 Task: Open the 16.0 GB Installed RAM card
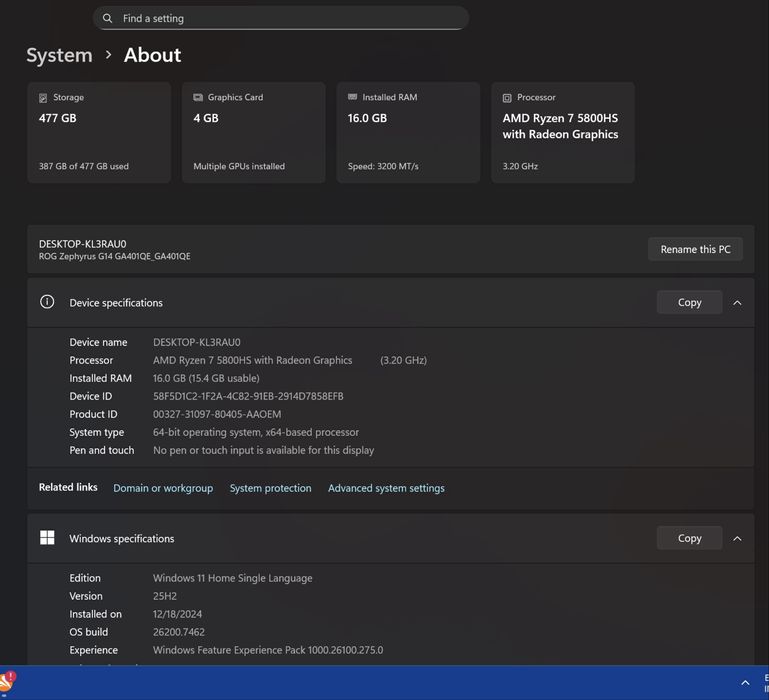point(408,132)
